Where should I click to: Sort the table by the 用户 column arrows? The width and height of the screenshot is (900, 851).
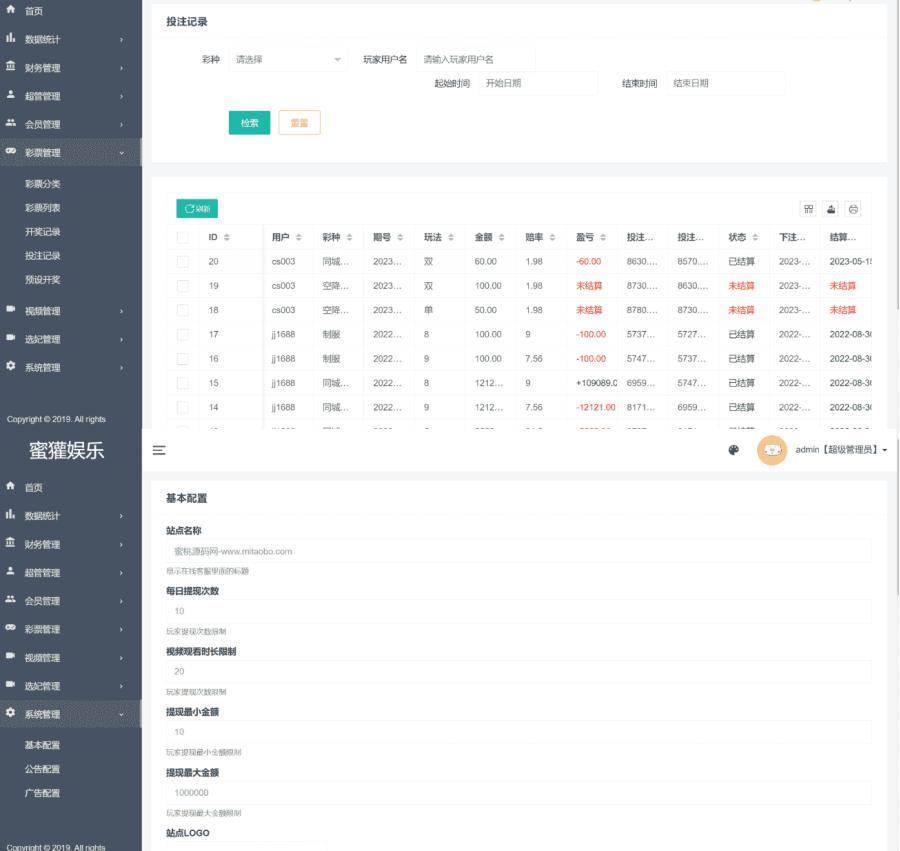click(x=298, y=238)
